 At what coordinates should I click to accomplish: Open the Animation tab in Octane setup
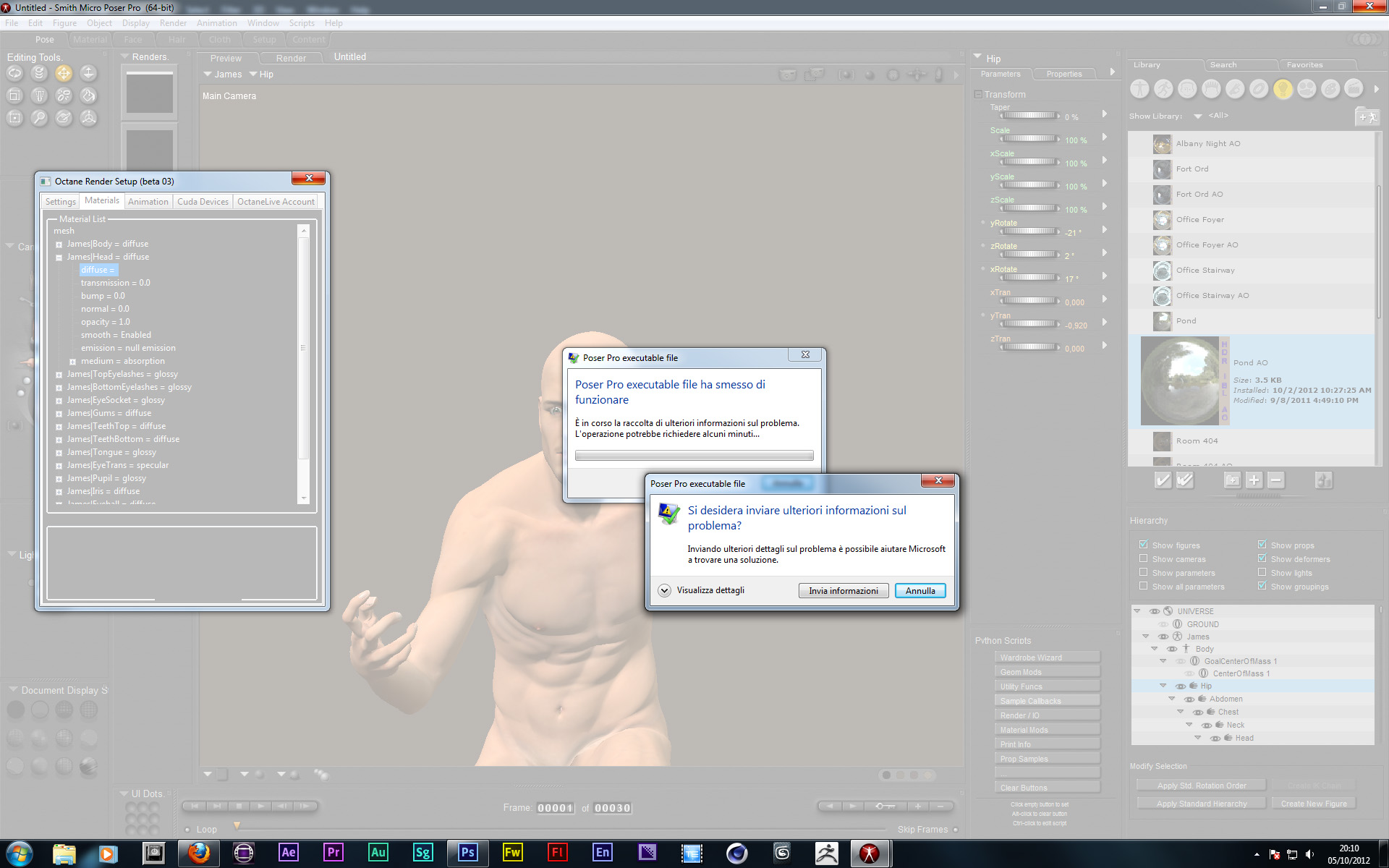[x=148, y=202]
